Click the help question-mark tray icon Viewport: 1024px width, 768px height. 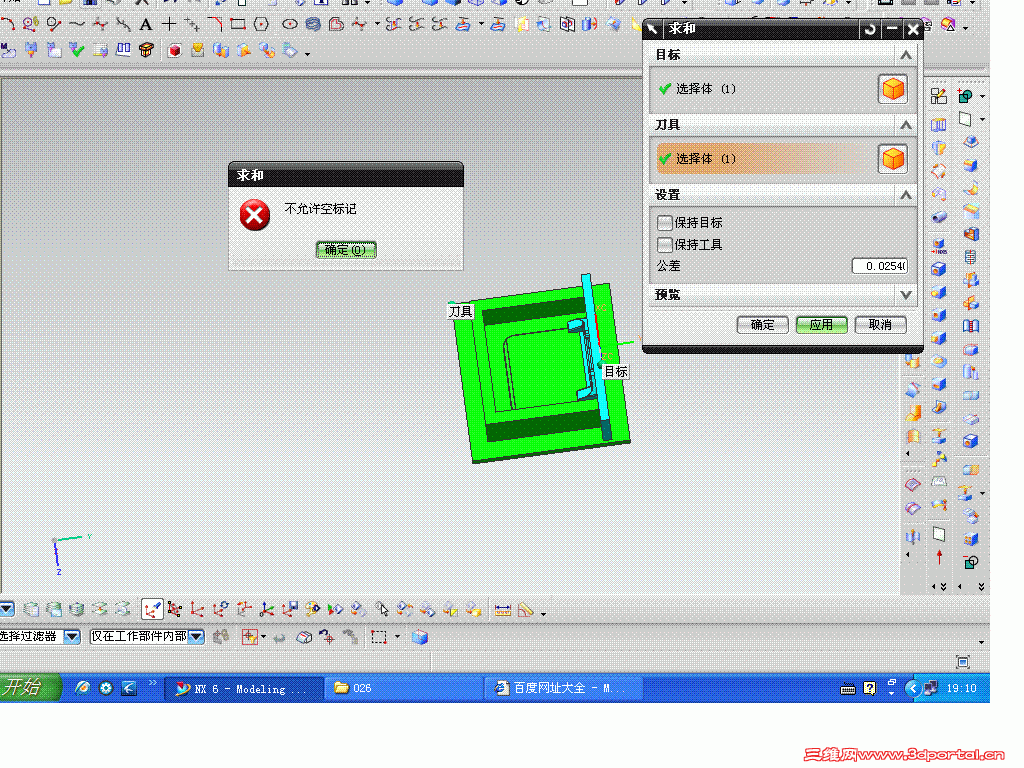pyautogui.click(x=870, y=688)
